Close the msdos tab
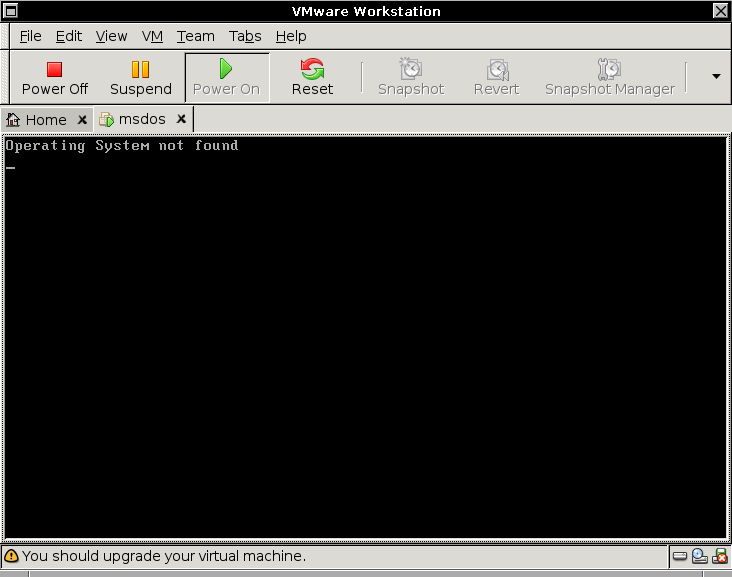 pyautogui.click(x=181, y=119)
